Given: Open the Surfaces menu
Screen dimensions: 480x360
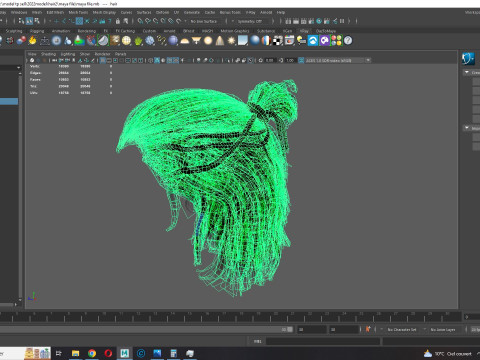Looking at the screenshot, I should tap(144, 12).
